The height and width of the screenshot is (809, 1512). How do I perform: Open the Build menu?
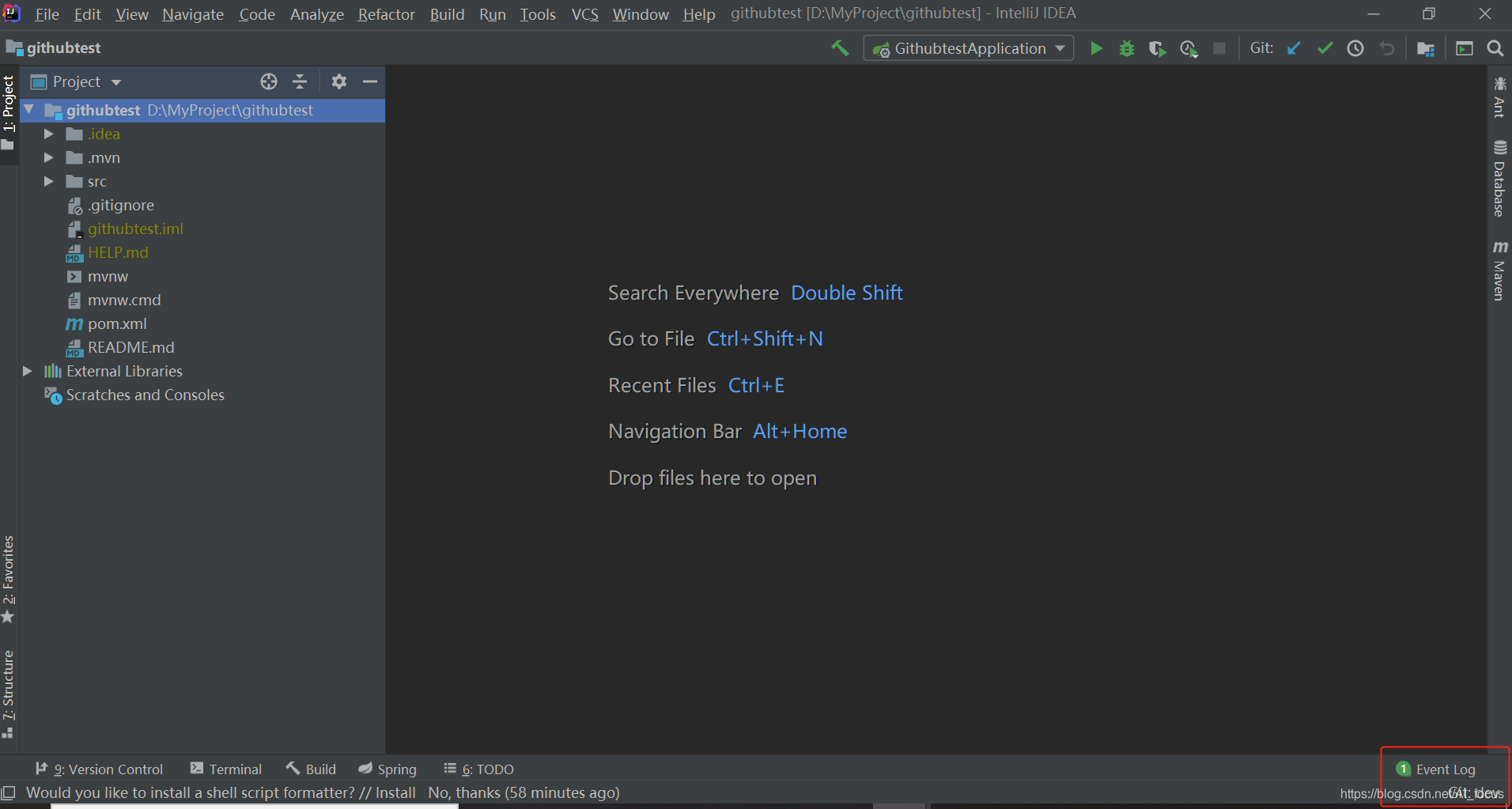pos(447,14)
